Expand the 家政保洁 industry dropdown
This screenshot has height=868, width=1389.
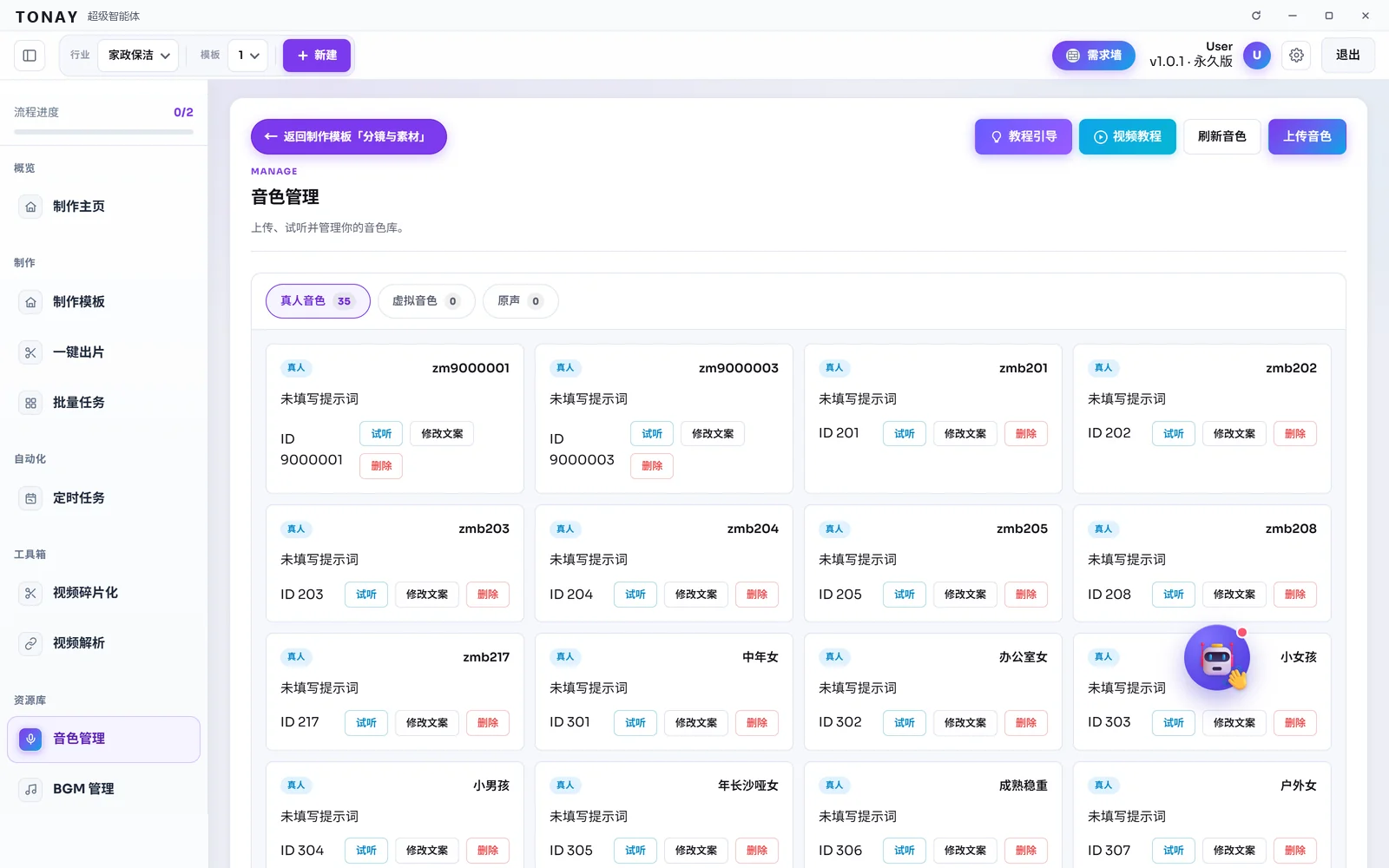tap(138, 56)
